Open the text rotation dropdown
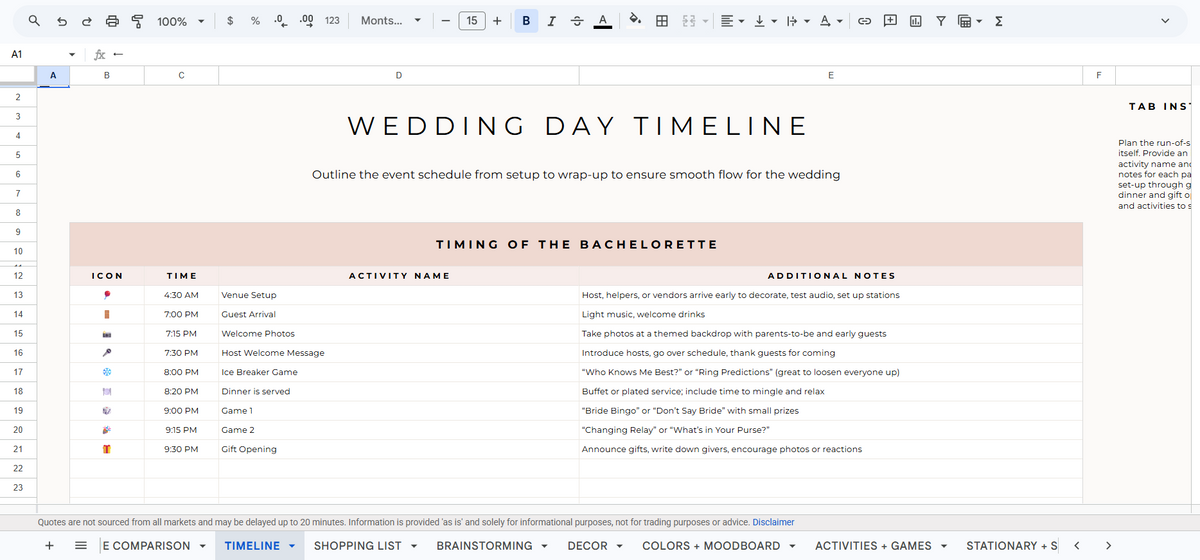Image resolution: width=1200 pixels, height=560 pixels. coord(832,20)
